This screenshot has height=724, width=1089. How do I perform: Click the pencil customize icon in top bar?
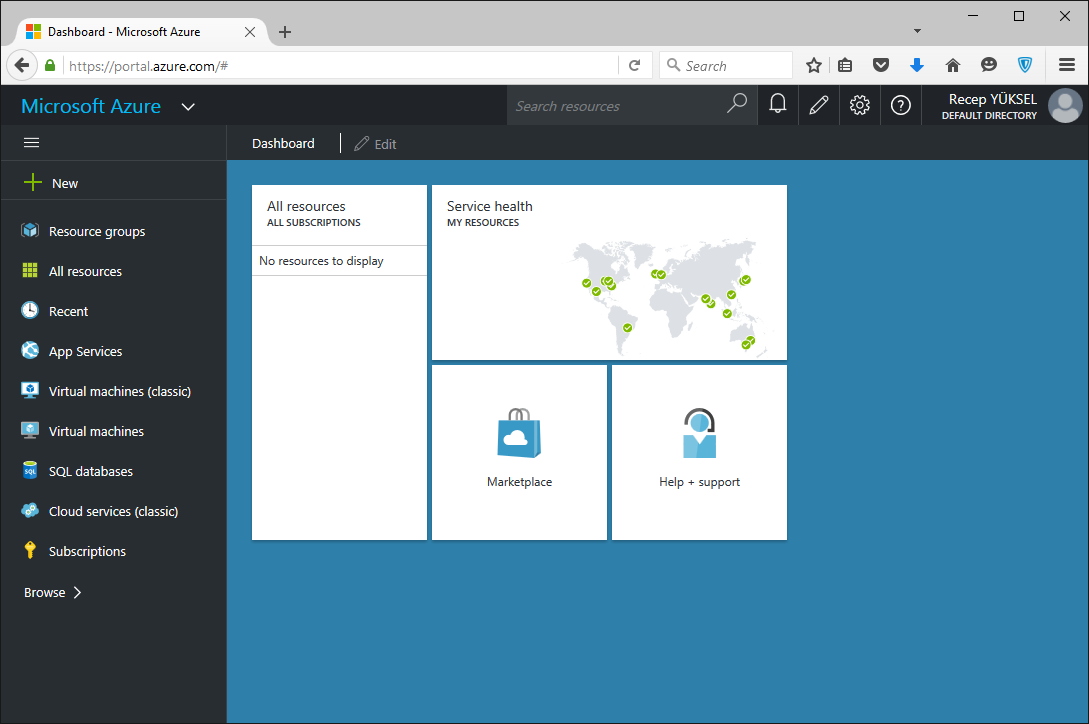[819, 105]
